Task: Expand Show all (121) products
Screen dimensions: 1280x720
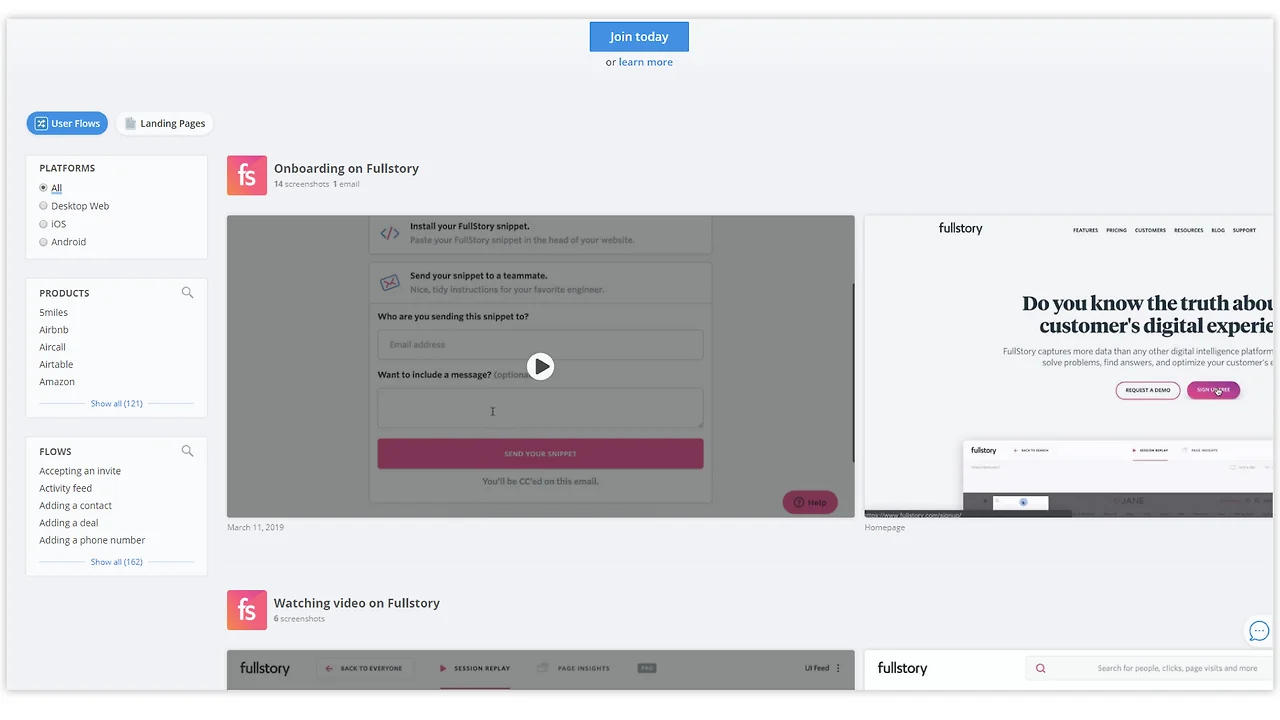Action: [117, 404]
